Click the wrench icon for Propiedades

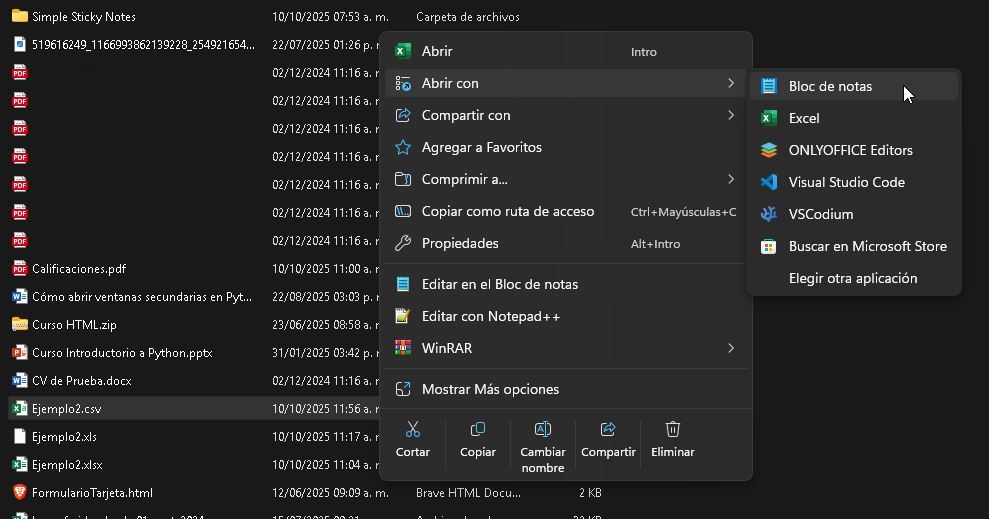403,243
